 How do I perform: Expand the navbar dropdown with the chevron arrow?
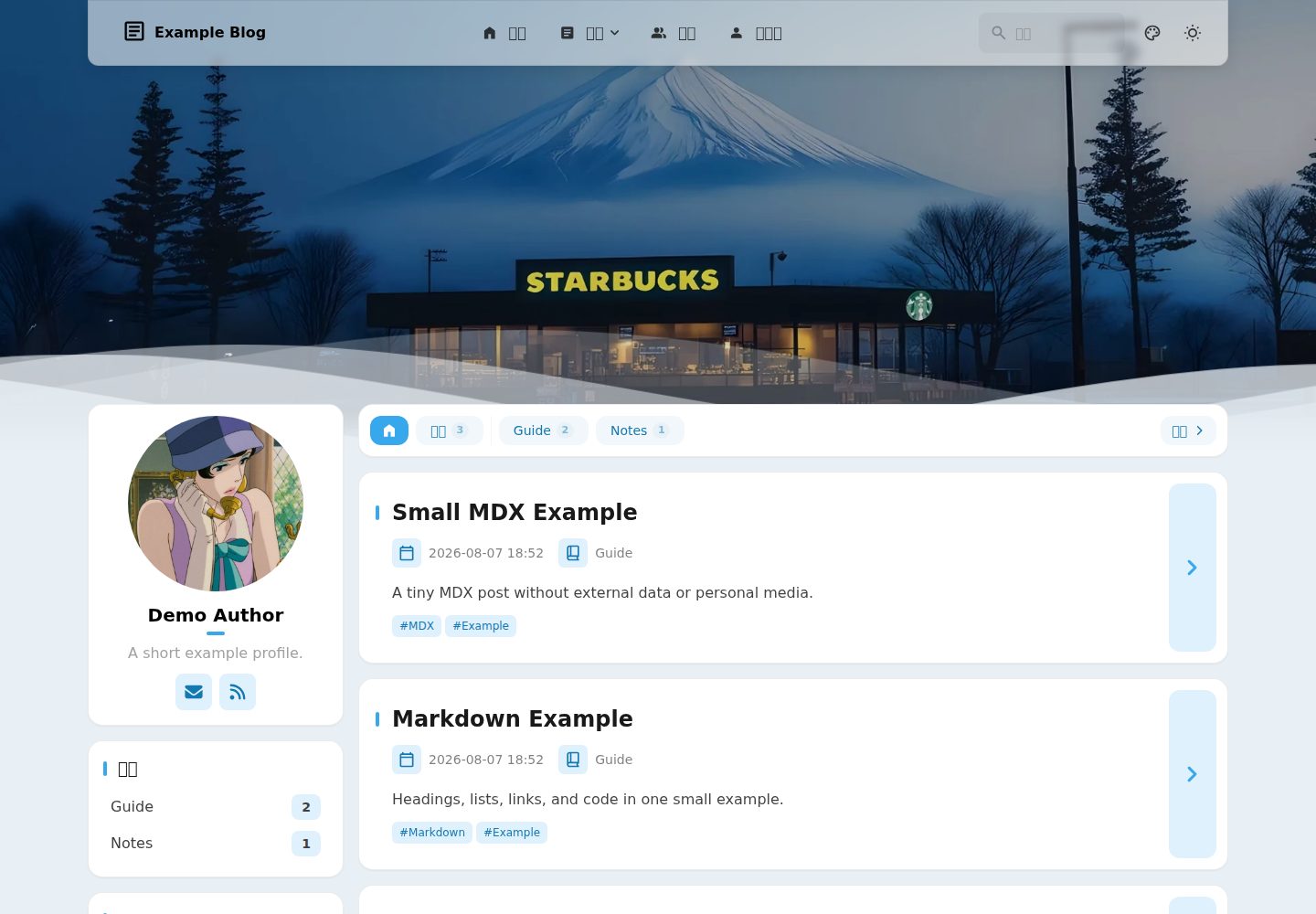coord(589,33)
